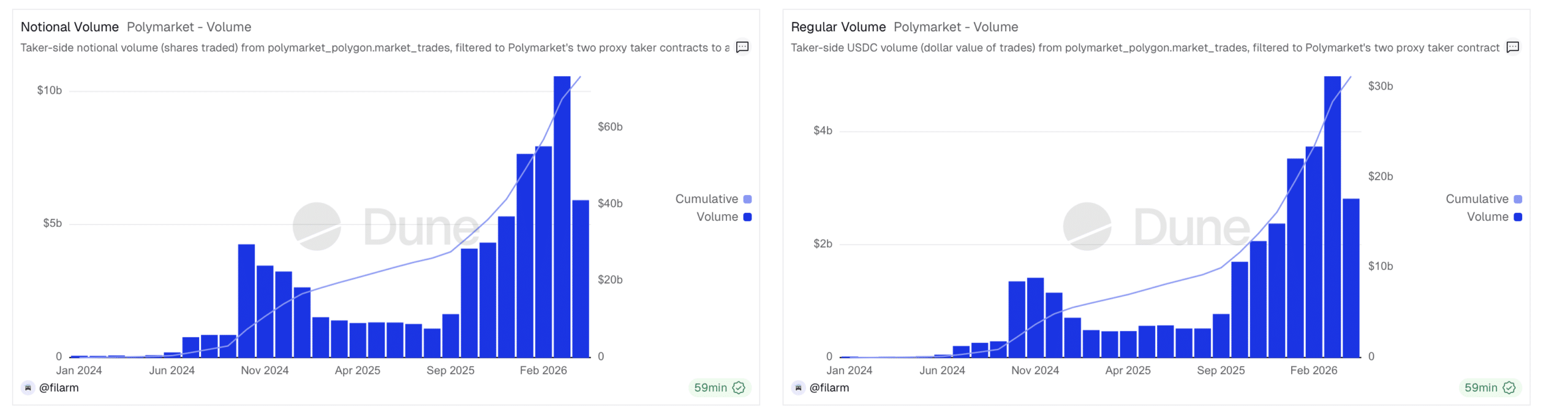The height and width of the screenshot is (420, 1568).
Task: Open the "Notional Volume" chart title
Action: [x=70, y=27]
